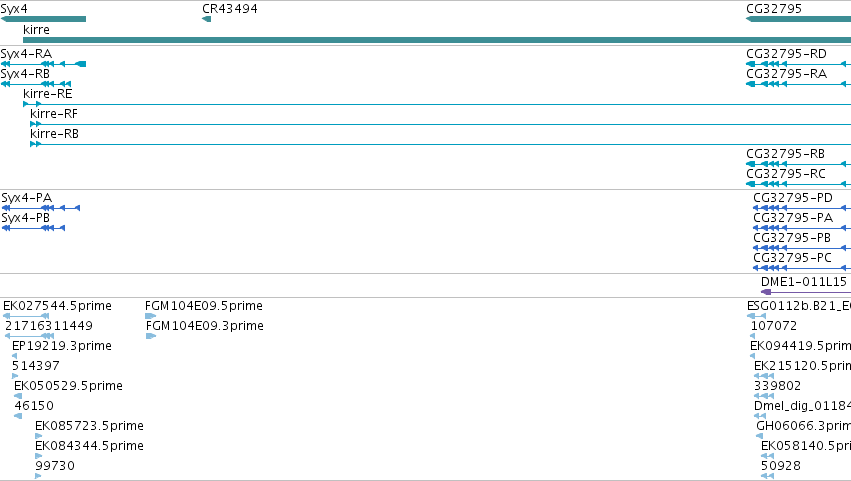Select the CG32795-RC transcript glyph
This screenshot has height=481, width=851.
click(x=798, y=184)
